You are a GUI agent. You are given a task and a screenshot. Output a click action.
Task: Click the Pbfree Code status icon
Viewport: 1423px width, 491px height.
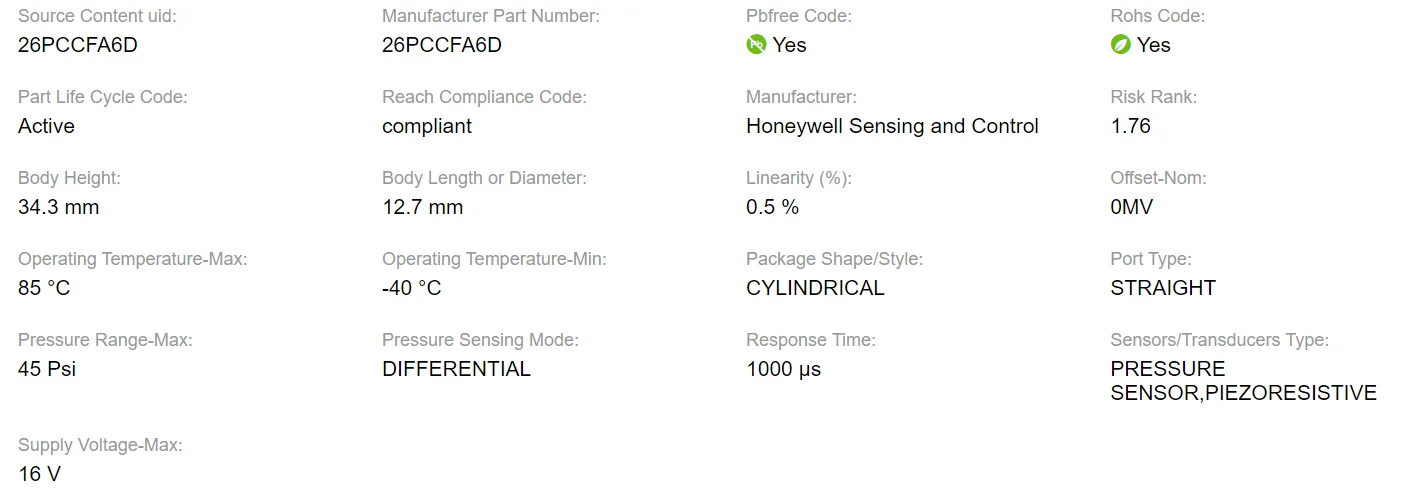756,45
